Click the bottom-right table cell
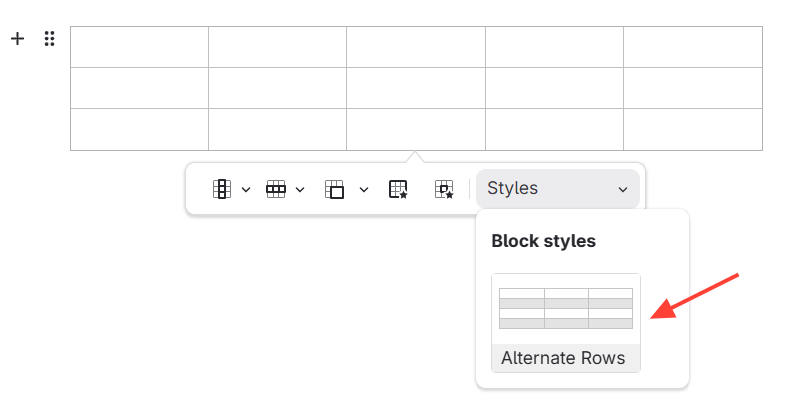The image size is (785, 408). [x=692, y=129]
